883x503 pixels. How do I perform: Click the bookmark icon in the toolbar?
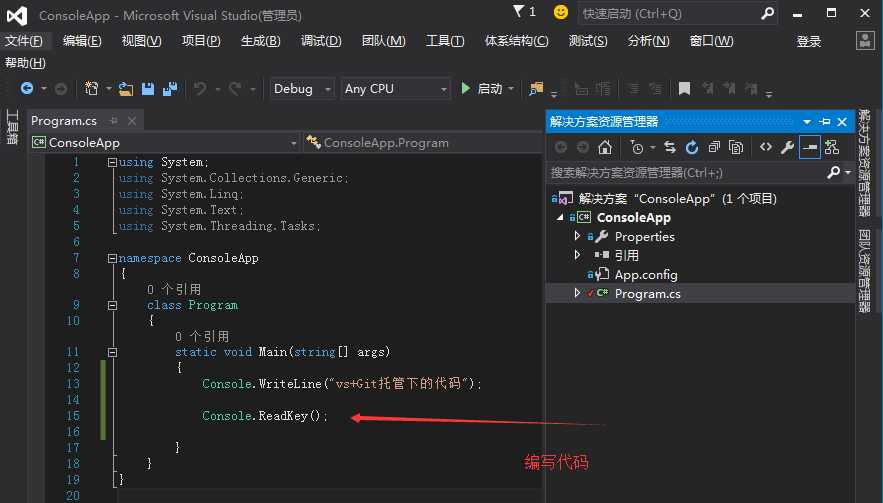point(684,88)
